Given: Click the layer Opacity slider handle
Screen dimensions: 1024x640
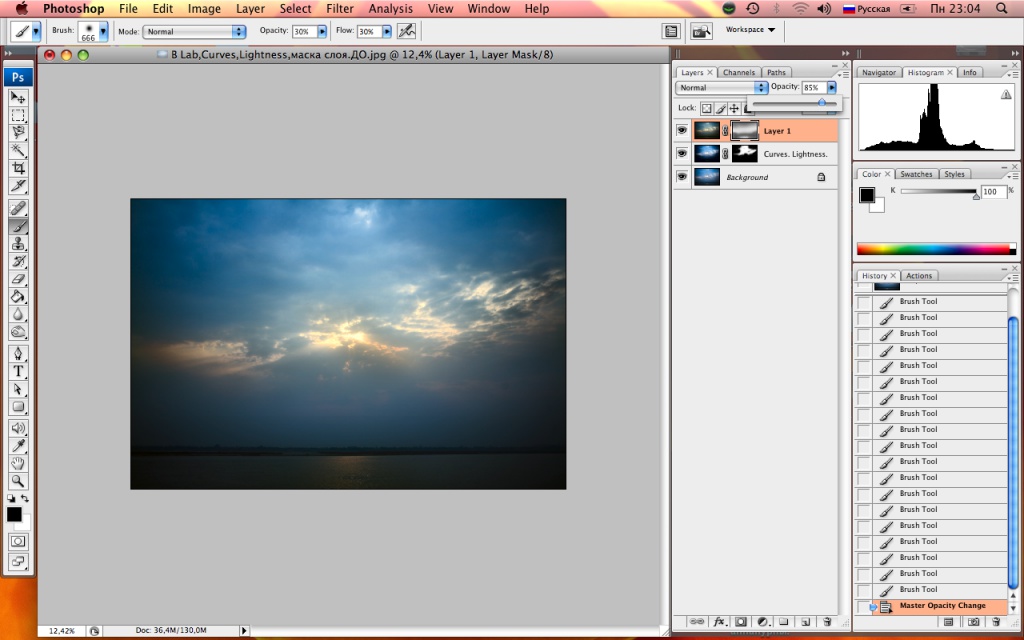Looking at the screenshot, I should point(822,102).
